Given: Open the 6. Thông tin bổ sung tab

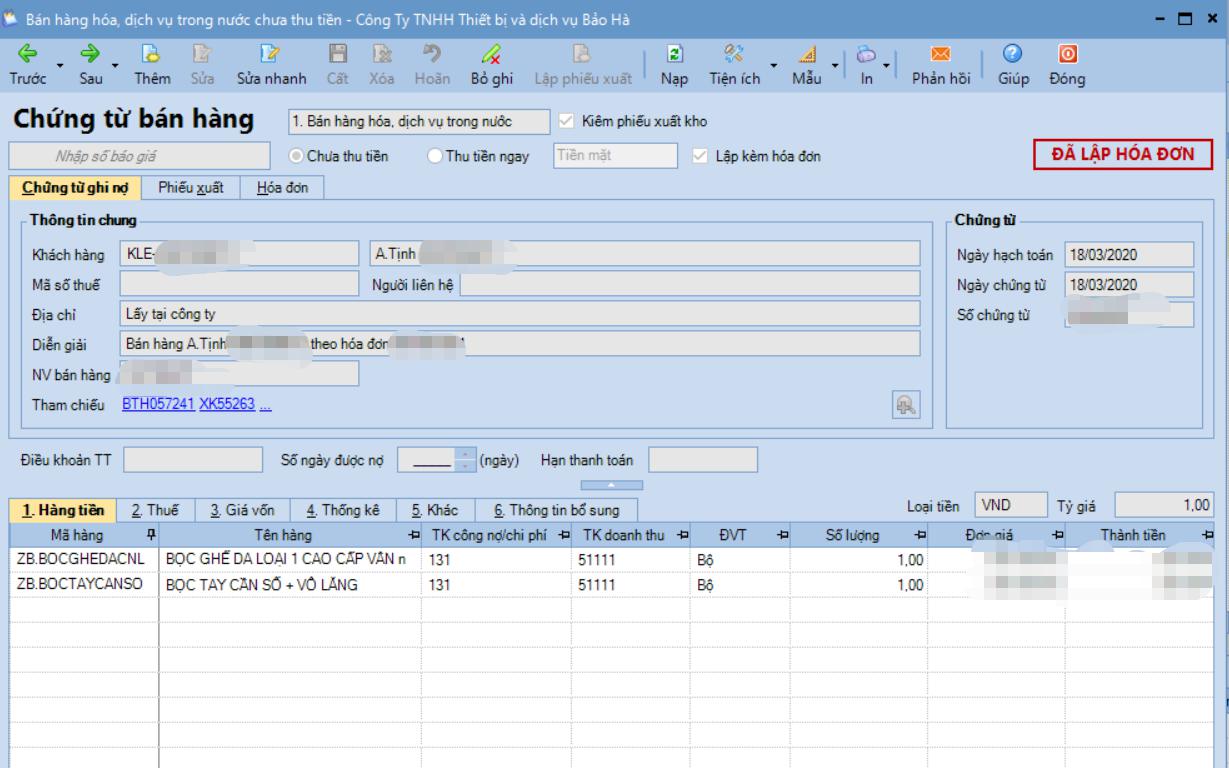Looking at the screenshot, I should (556, 510).
